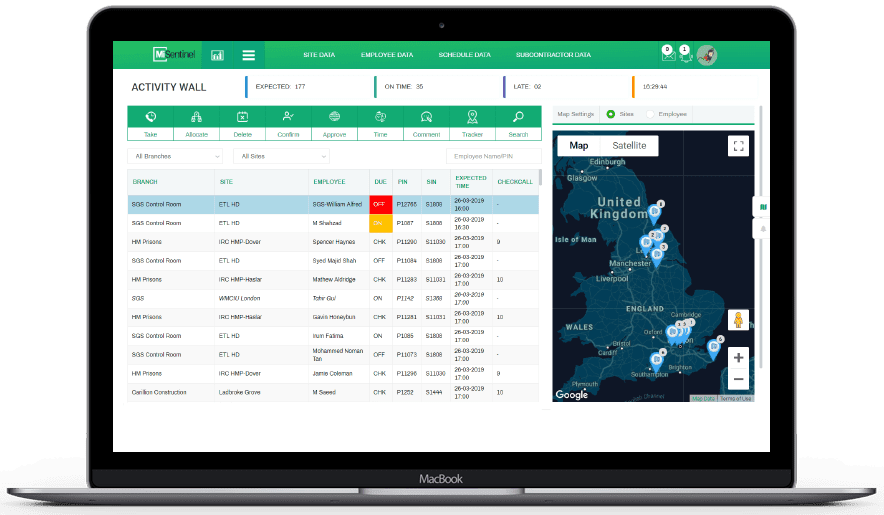Click the Time icon

(x=381, y=117)
